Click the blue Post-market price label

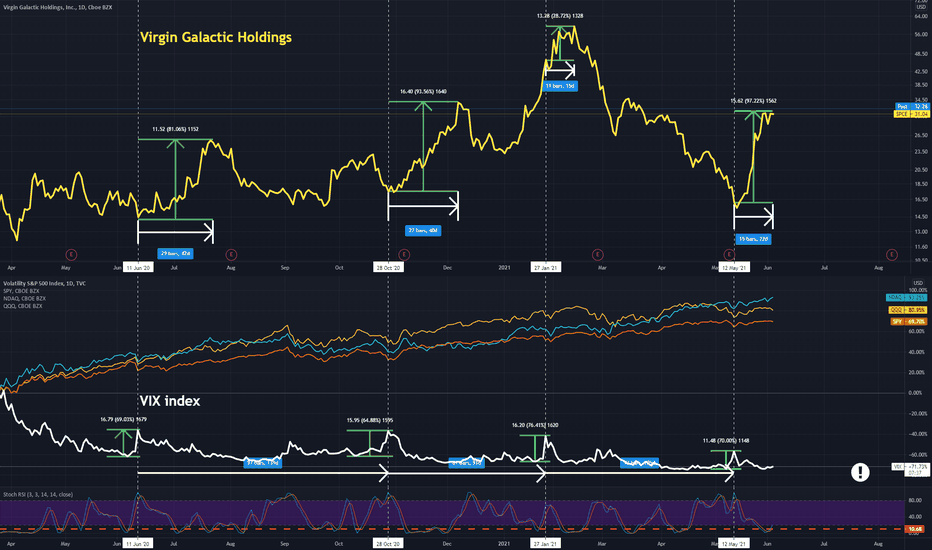[x=912, y=106]
